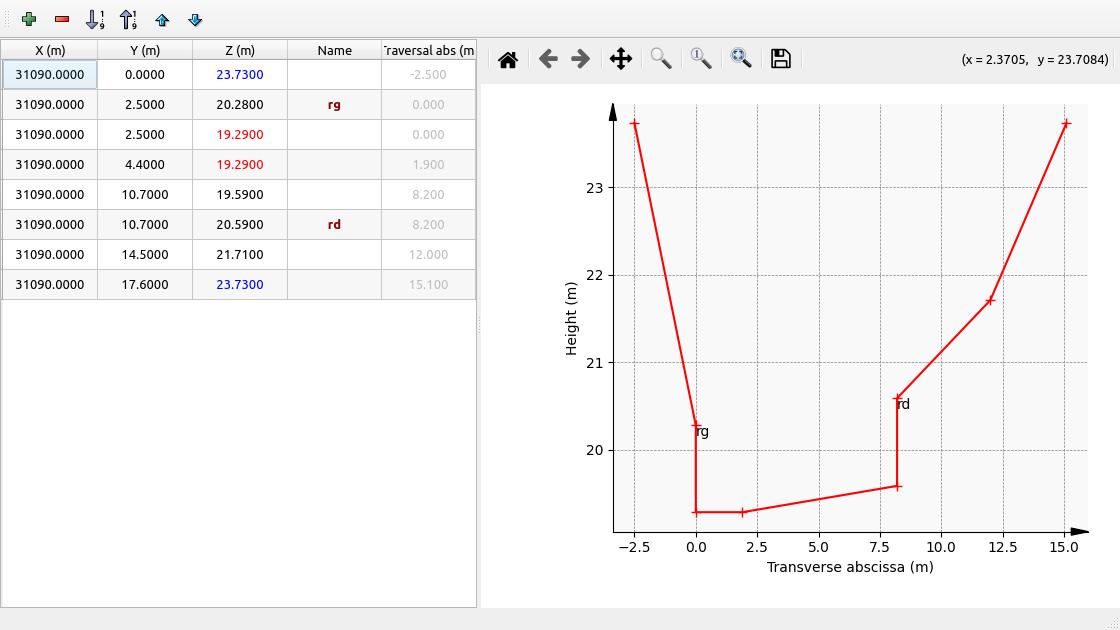Click the green plus add-point icon

tap(29, 19)
